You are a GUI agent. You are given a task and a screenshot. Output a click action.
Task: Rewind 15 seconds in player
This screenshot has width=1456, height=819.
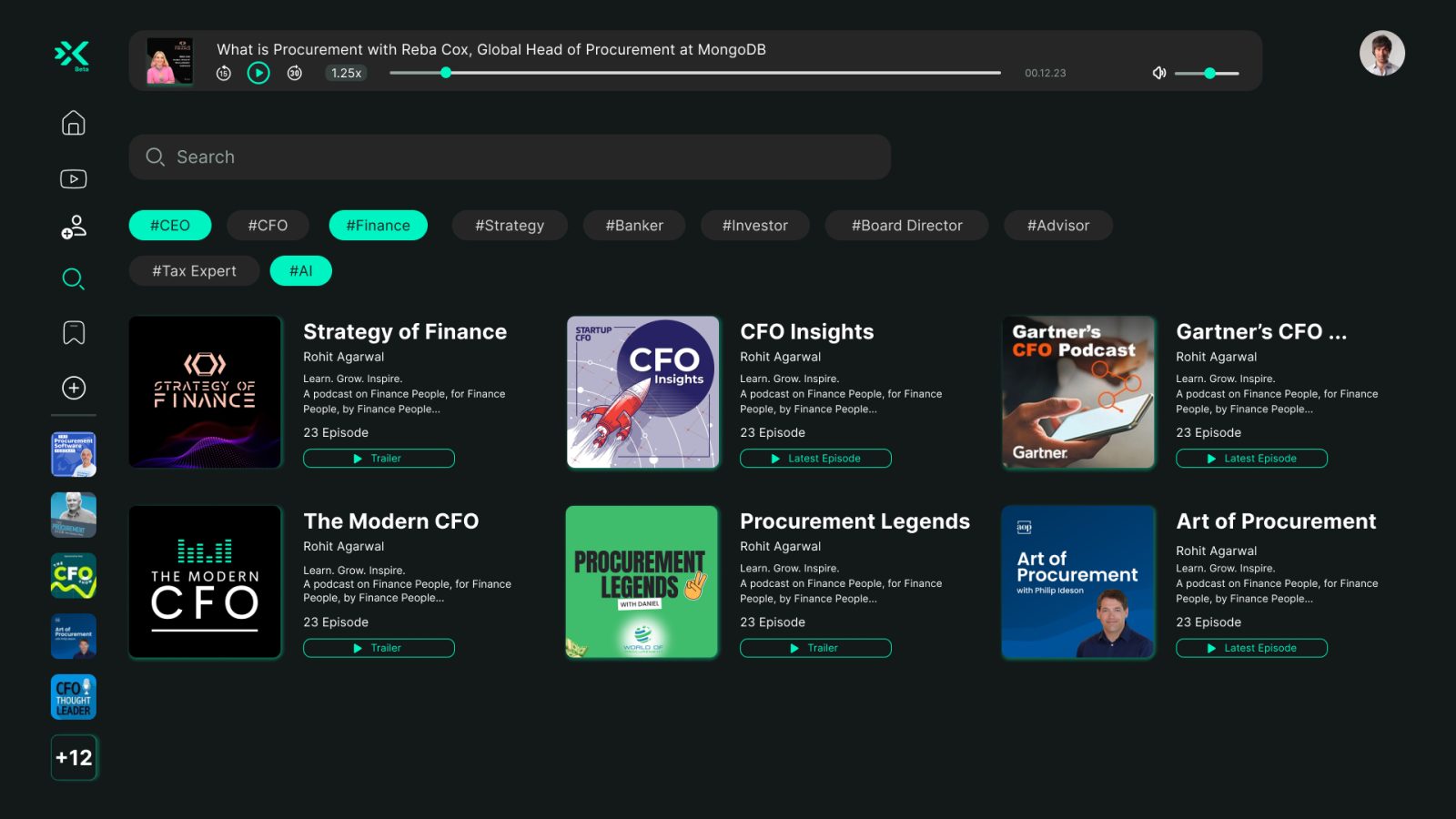point(224,73)
